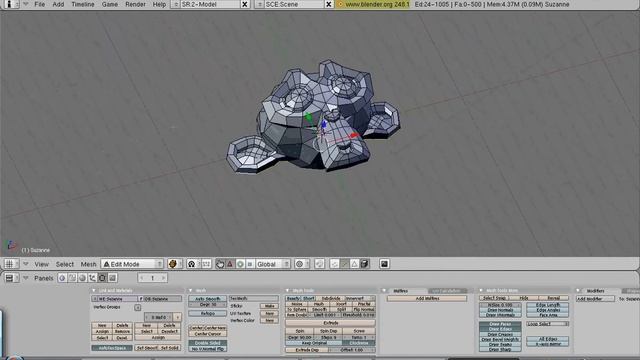This screenshot has width=640, height=360.
Task: Click the Extrude button
Action: click(330, 323)
